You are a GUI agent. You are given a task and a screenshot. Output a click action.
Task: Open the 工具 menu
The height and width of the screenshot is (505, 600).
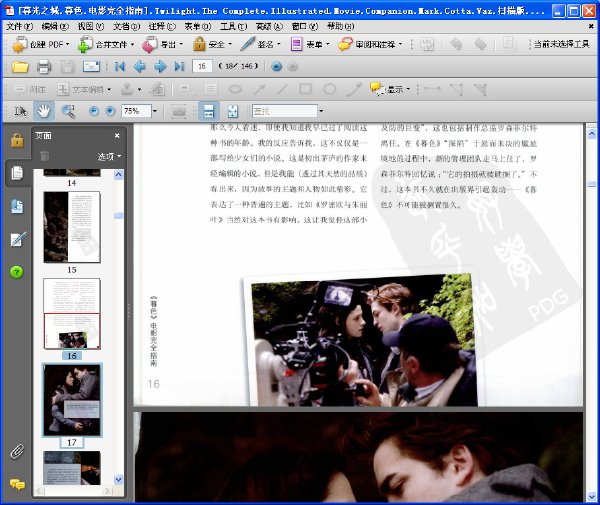click(233, 26)
